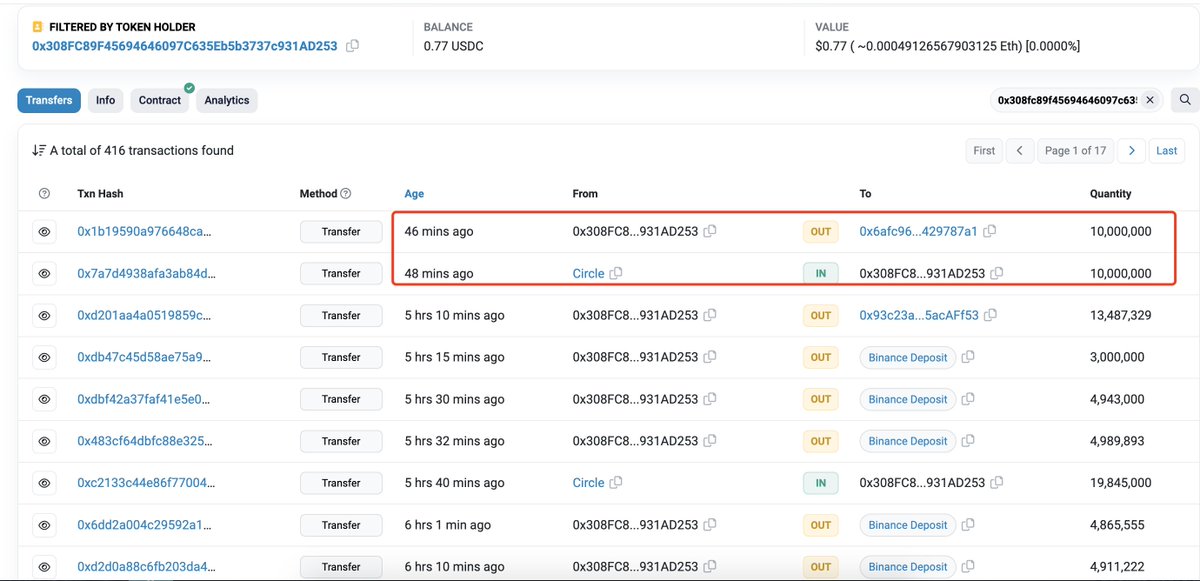Copy To address in 48 mins ago row
Screen dimensions: 1200x581
tap(997, 273)
